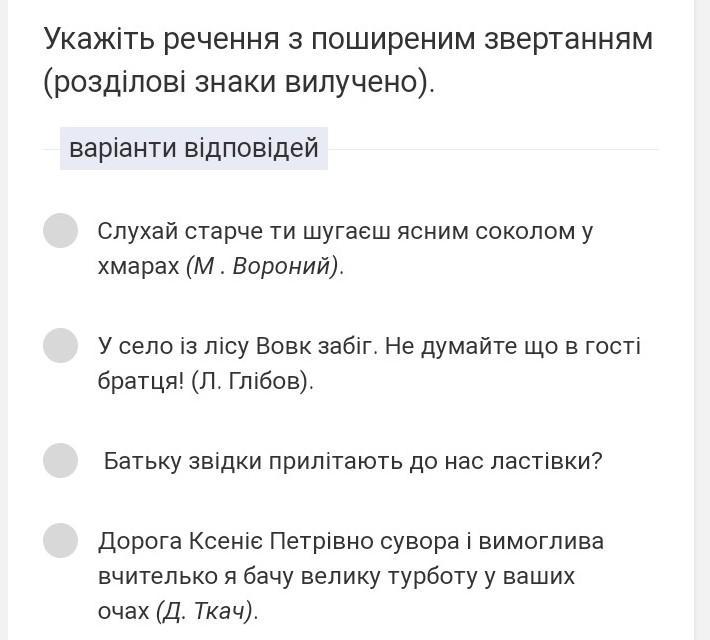The image size is (710, 640).
Task: Choose the radio option "У село із лісу Вовк забіг"
Action: 61,346
